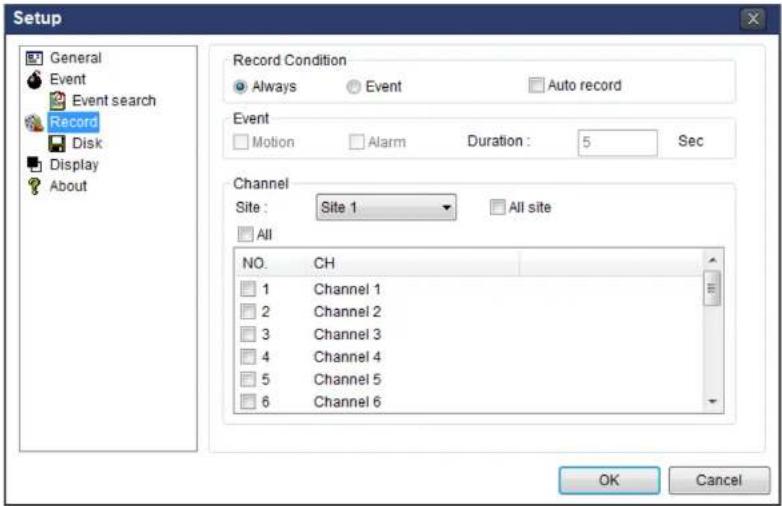Click the channel list scroll down arrow

(x=712, y=402)
